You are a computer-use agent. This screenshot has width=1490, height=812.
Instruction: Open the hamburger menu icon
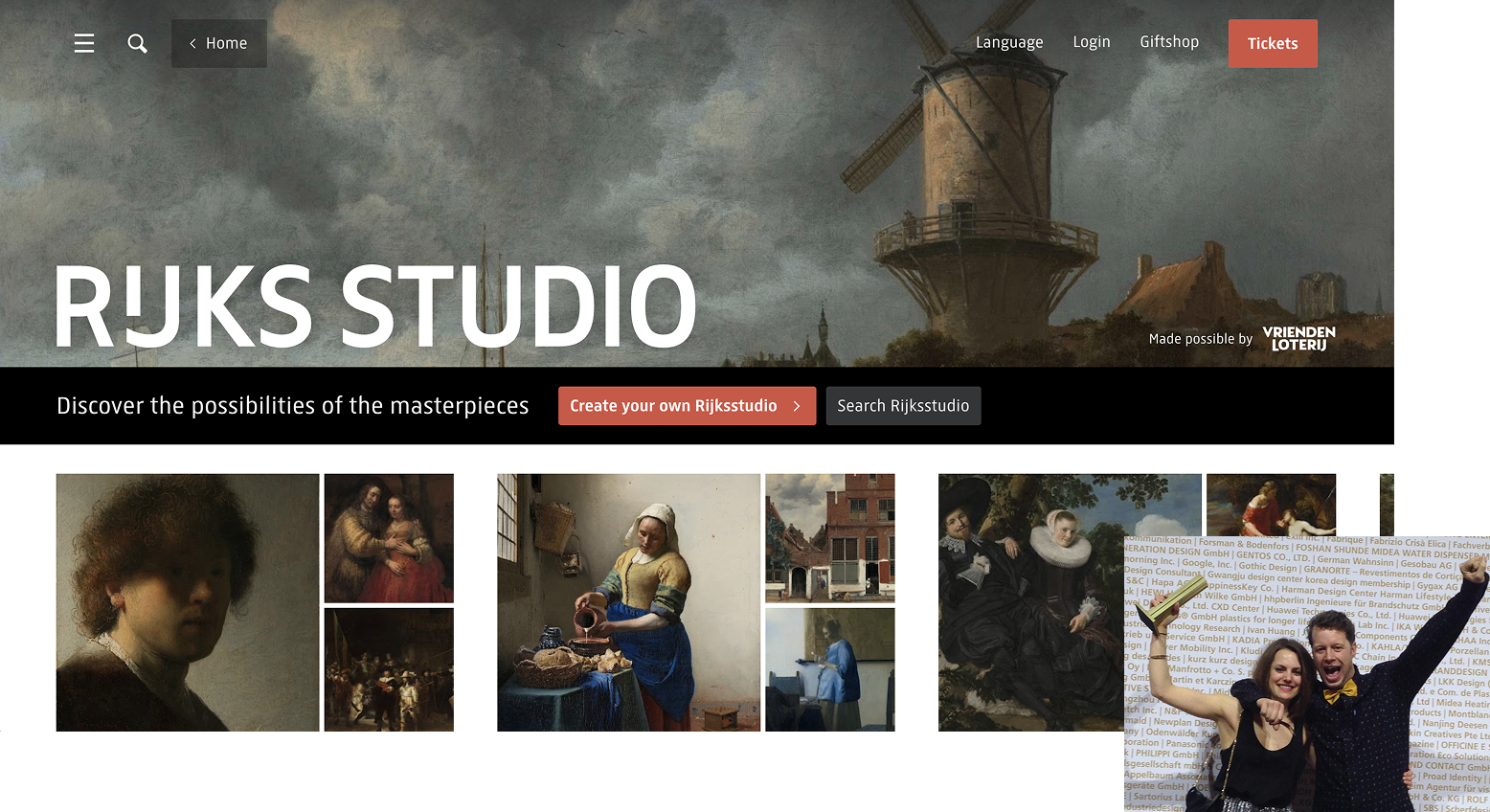(84, 43)
